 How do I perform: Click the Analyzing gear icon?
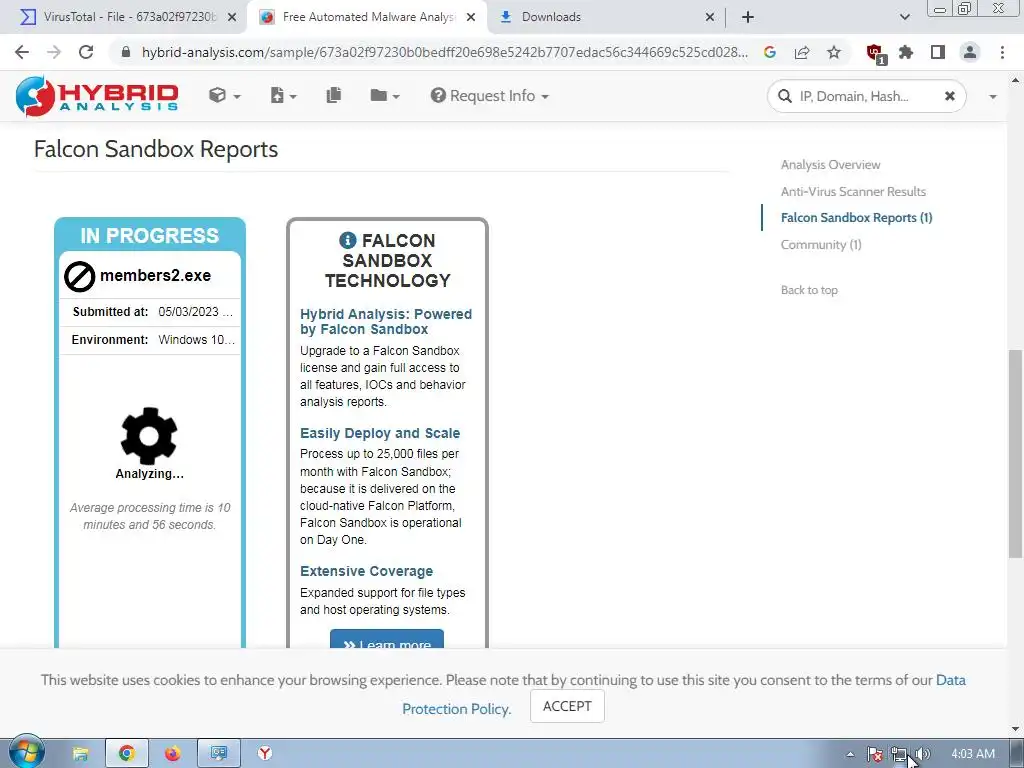tap(149, 436)
